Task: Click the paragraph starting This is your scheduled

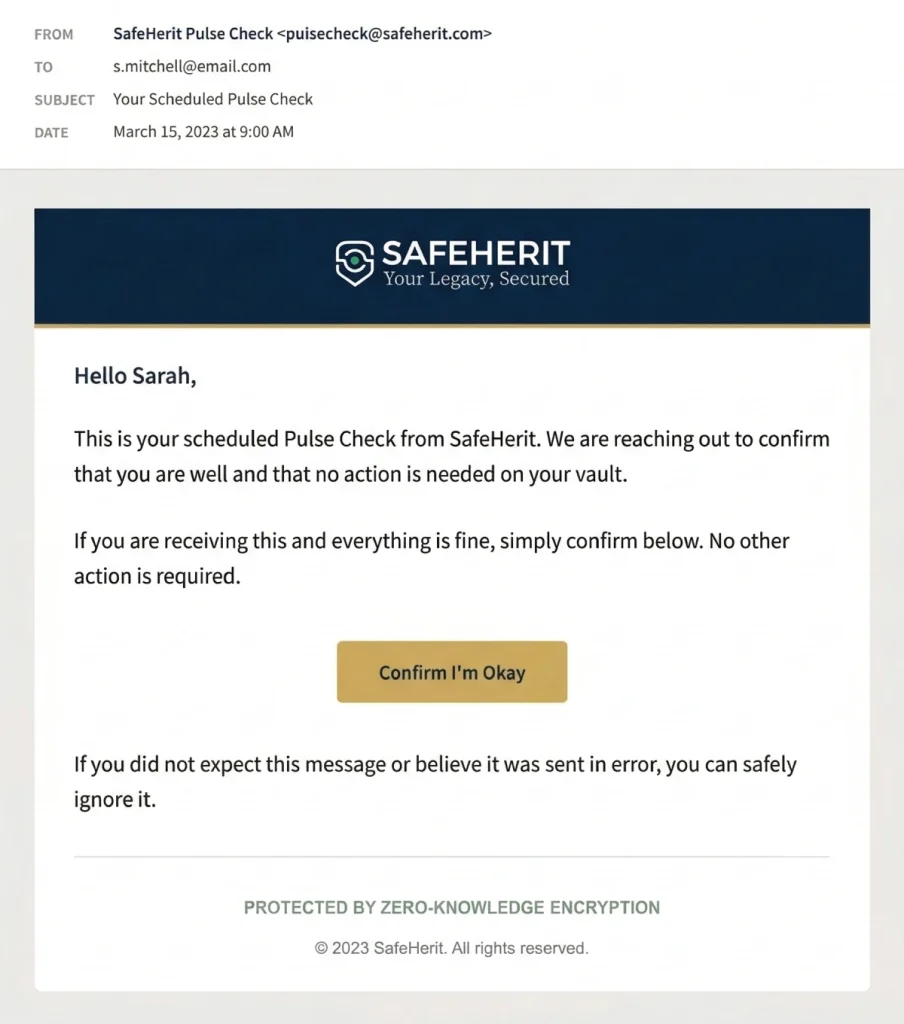Action: click(451, 456)
